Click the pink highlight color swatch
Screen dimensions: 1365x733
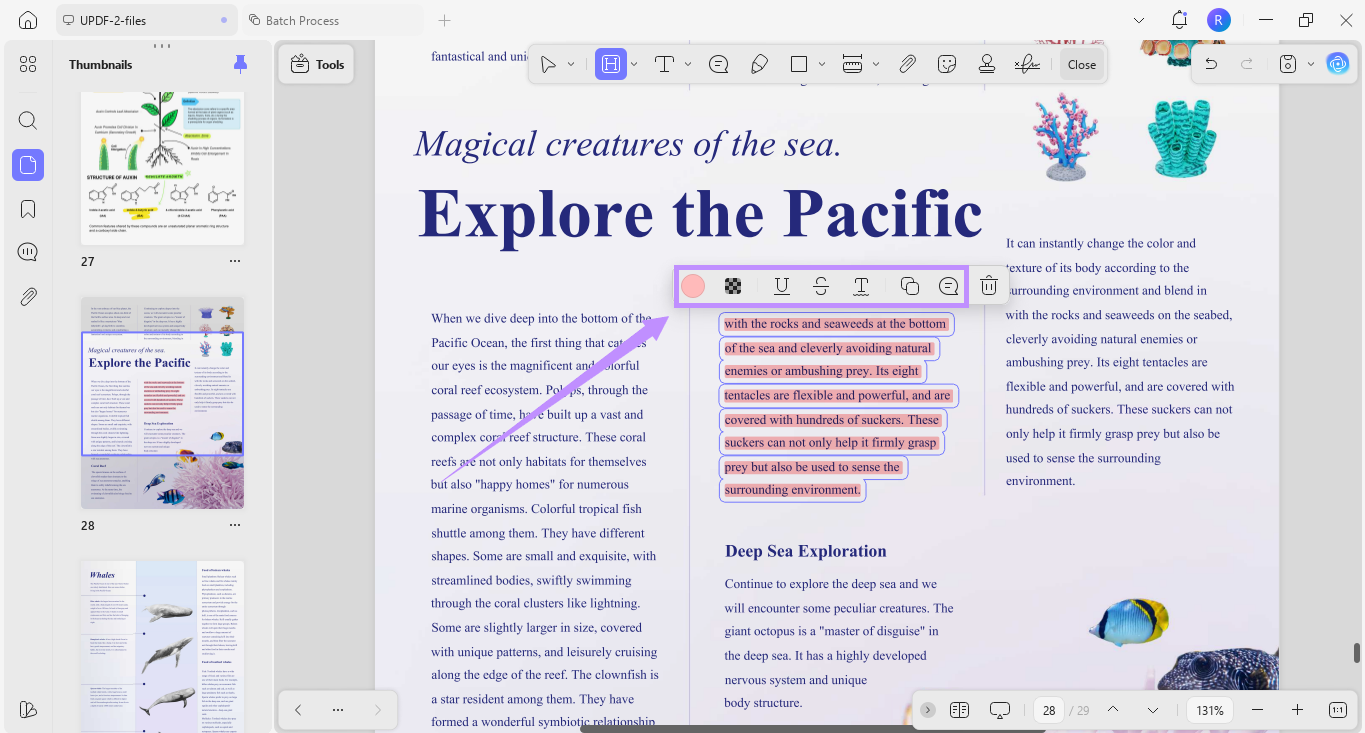click(x=693, y=286)
